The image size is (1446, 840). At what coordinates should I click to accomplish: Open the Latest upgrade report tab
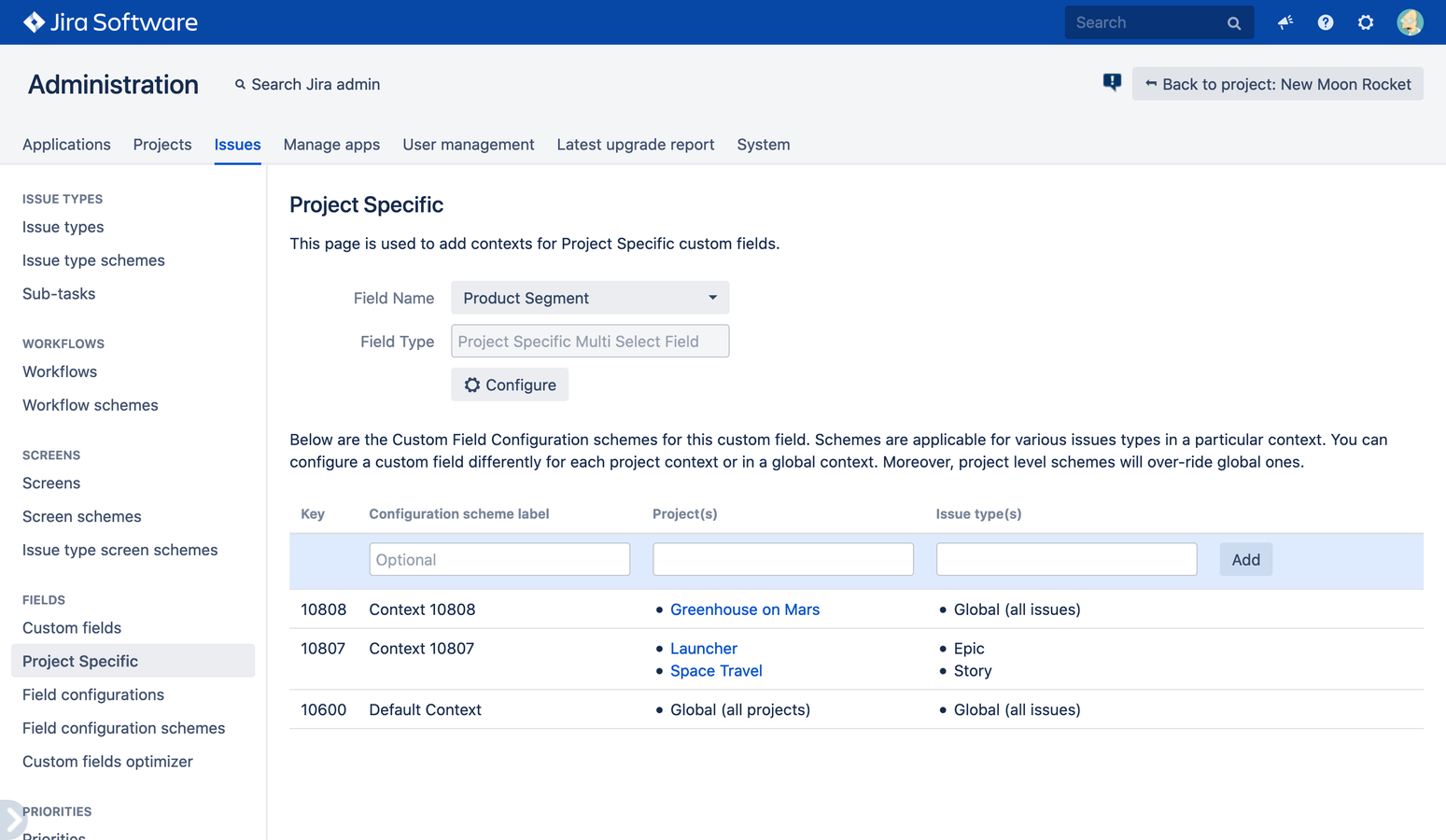click(636, 145)
